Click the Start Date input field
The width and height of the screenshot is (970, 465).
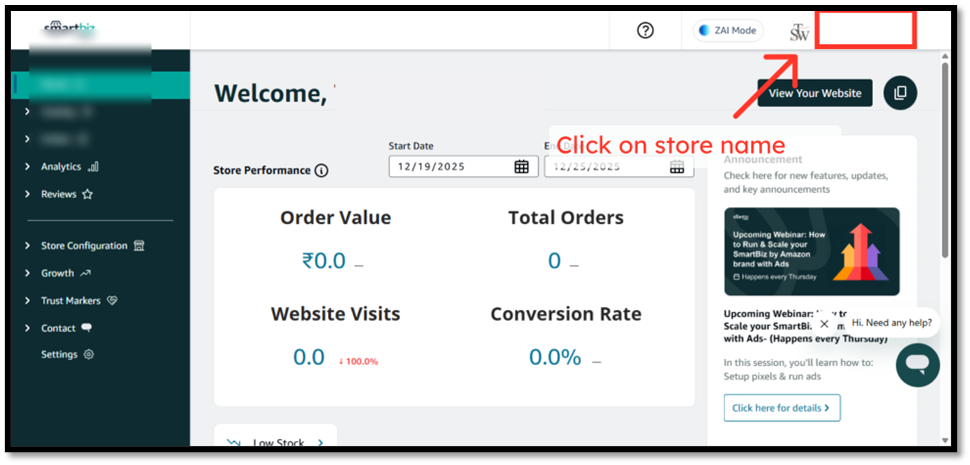tap(452, 167)
